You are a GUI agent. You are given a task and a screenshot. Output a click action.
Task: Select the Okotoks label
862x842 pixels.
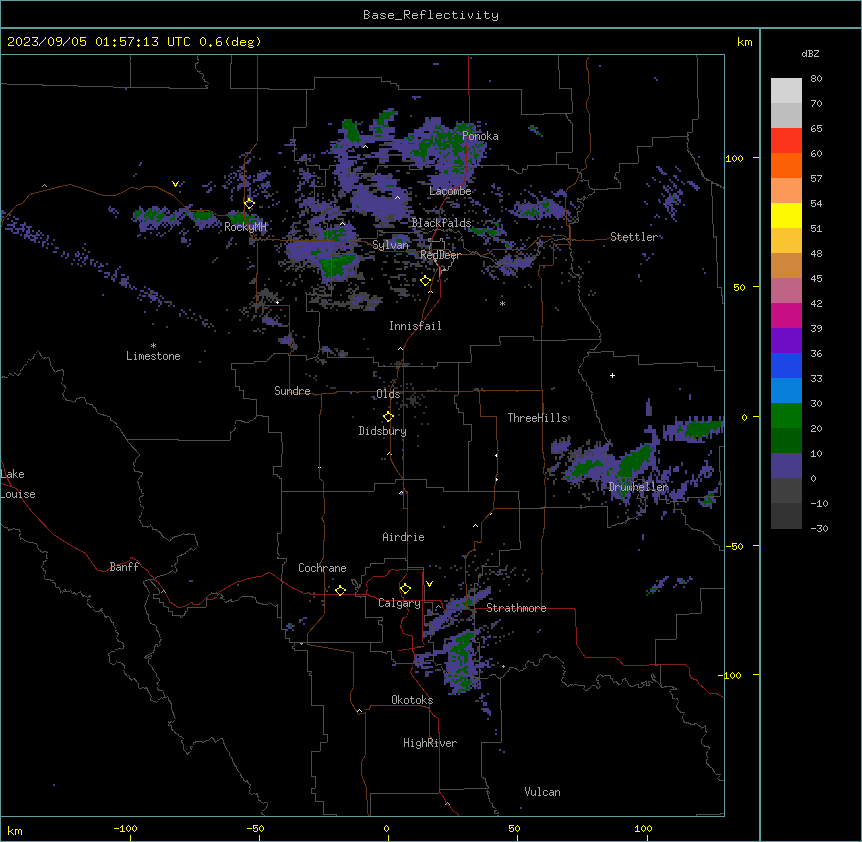(x=412, y=700)
